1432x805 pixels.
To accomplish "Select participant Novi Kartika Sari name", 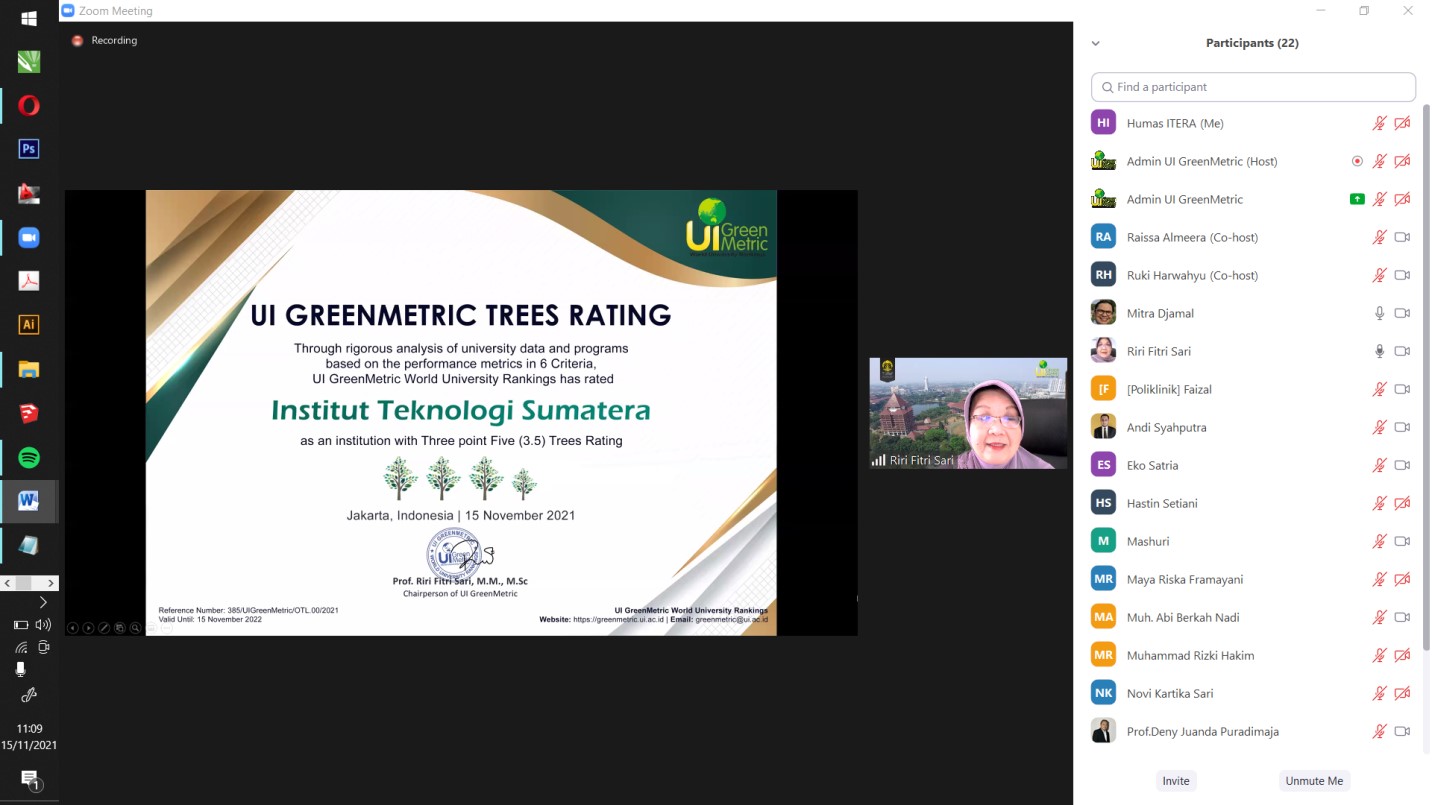I will coord(1170,693).
